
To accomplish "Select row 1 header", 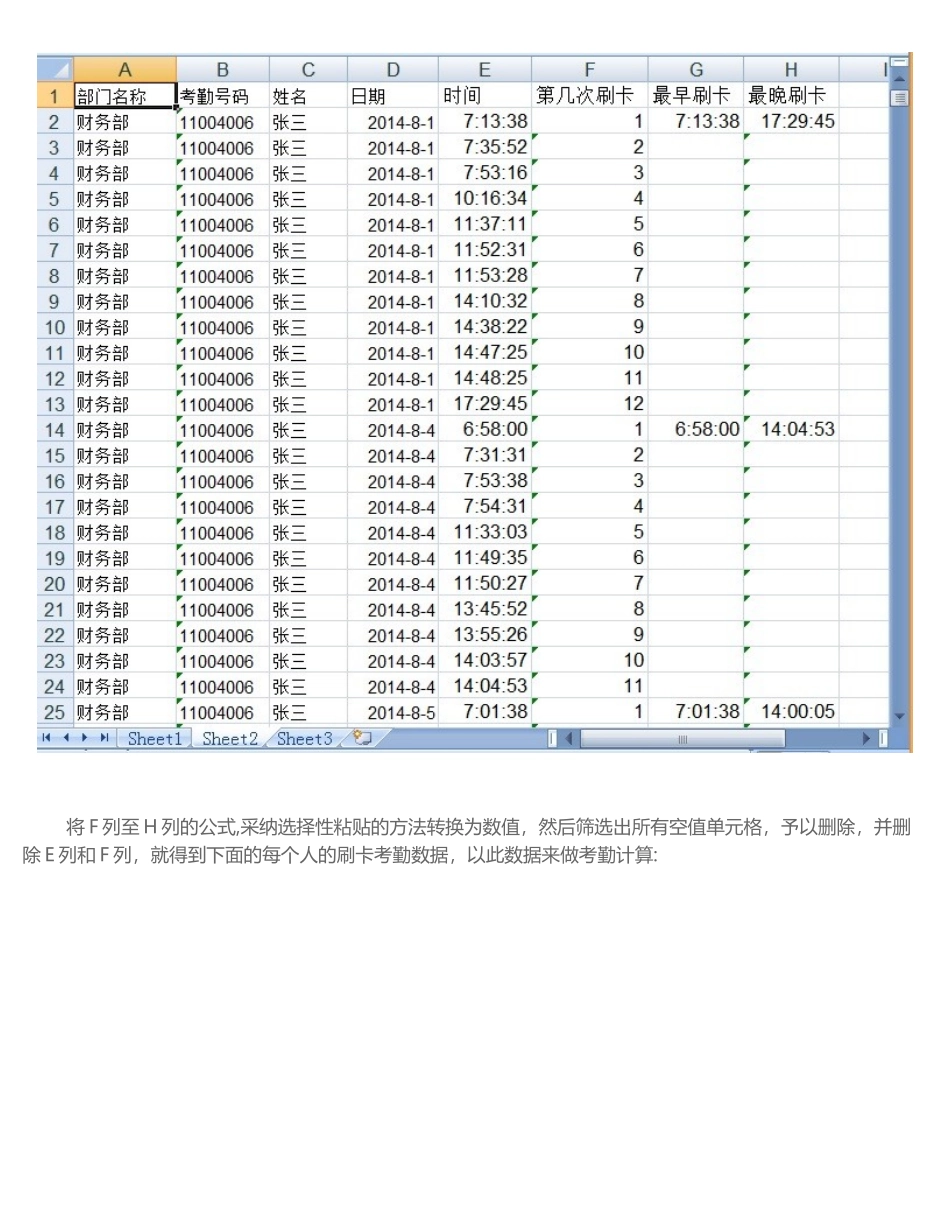I will (x=56, y=96).
